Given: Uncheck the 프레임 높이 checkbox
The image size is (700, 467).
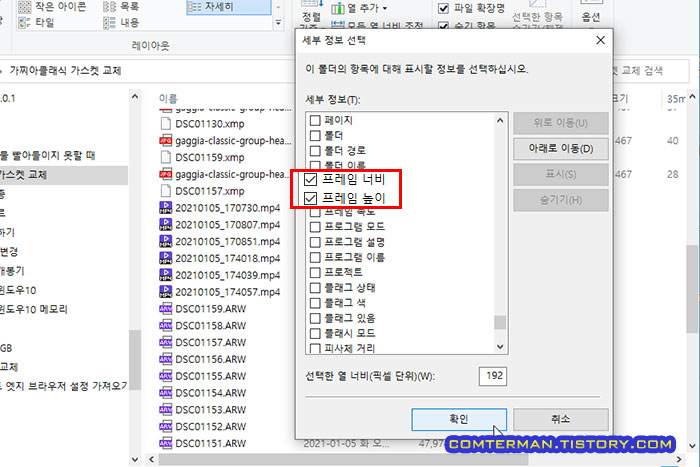Looking at the screenshot, I should [x=310, y=198].
